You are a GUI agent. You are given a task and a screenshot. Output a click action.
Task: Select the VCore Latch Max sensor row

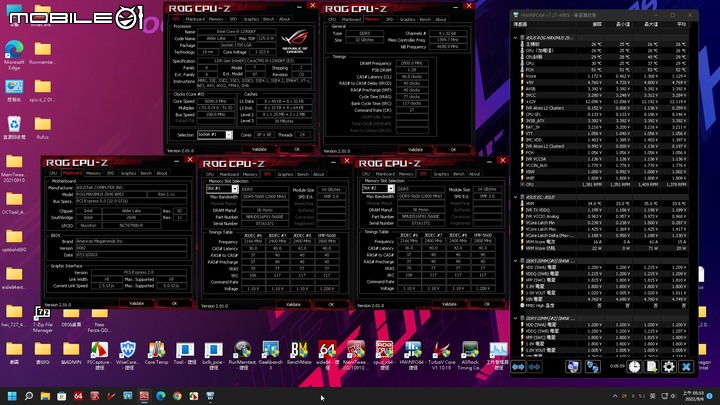pos(603,229)
